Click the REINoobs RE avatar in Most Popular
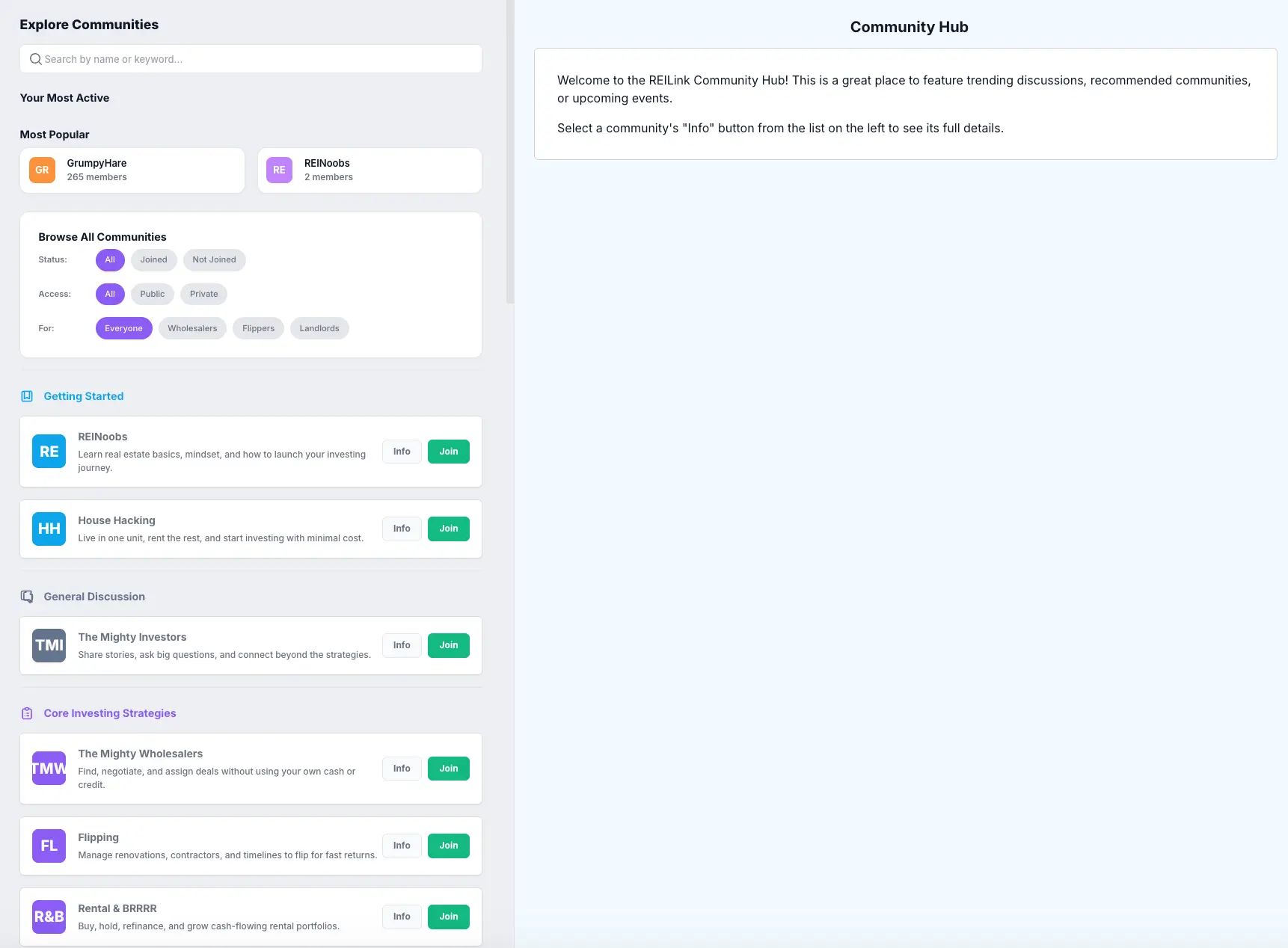The height and width of the screenshot is (948, 1288). [x=278, y=170]
